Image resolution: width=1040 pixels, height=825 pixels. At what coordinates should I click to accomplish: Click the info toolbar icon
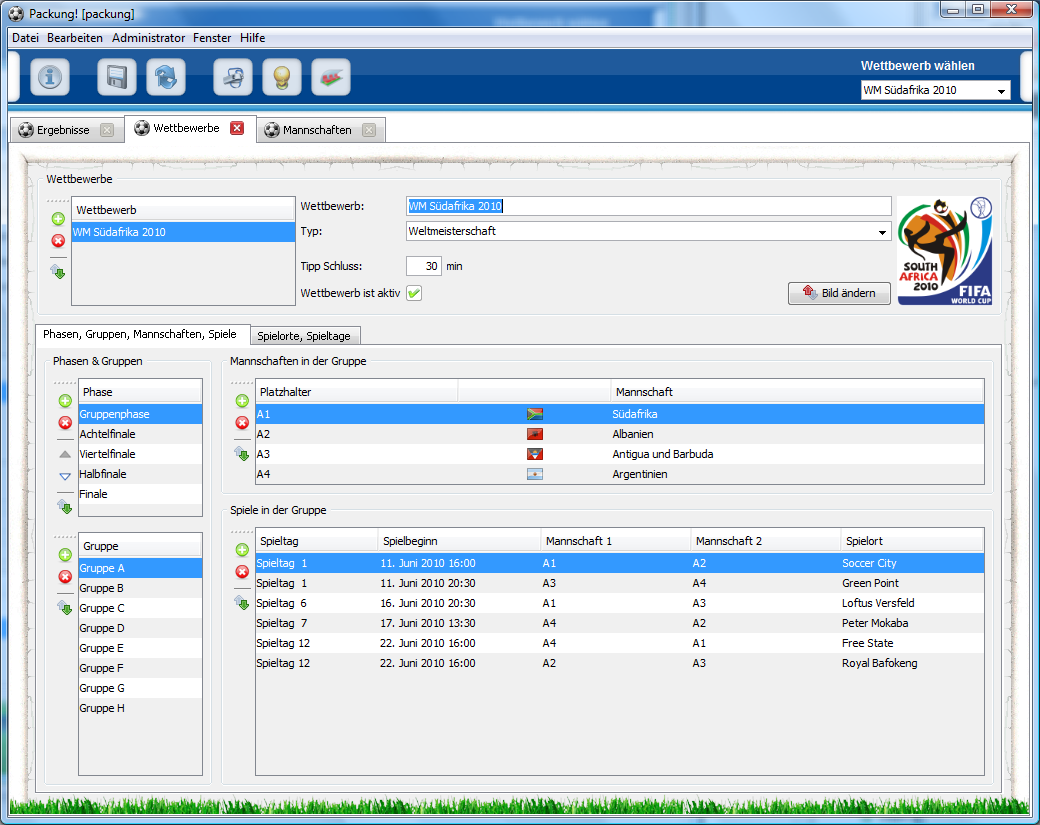pos(50,77)
